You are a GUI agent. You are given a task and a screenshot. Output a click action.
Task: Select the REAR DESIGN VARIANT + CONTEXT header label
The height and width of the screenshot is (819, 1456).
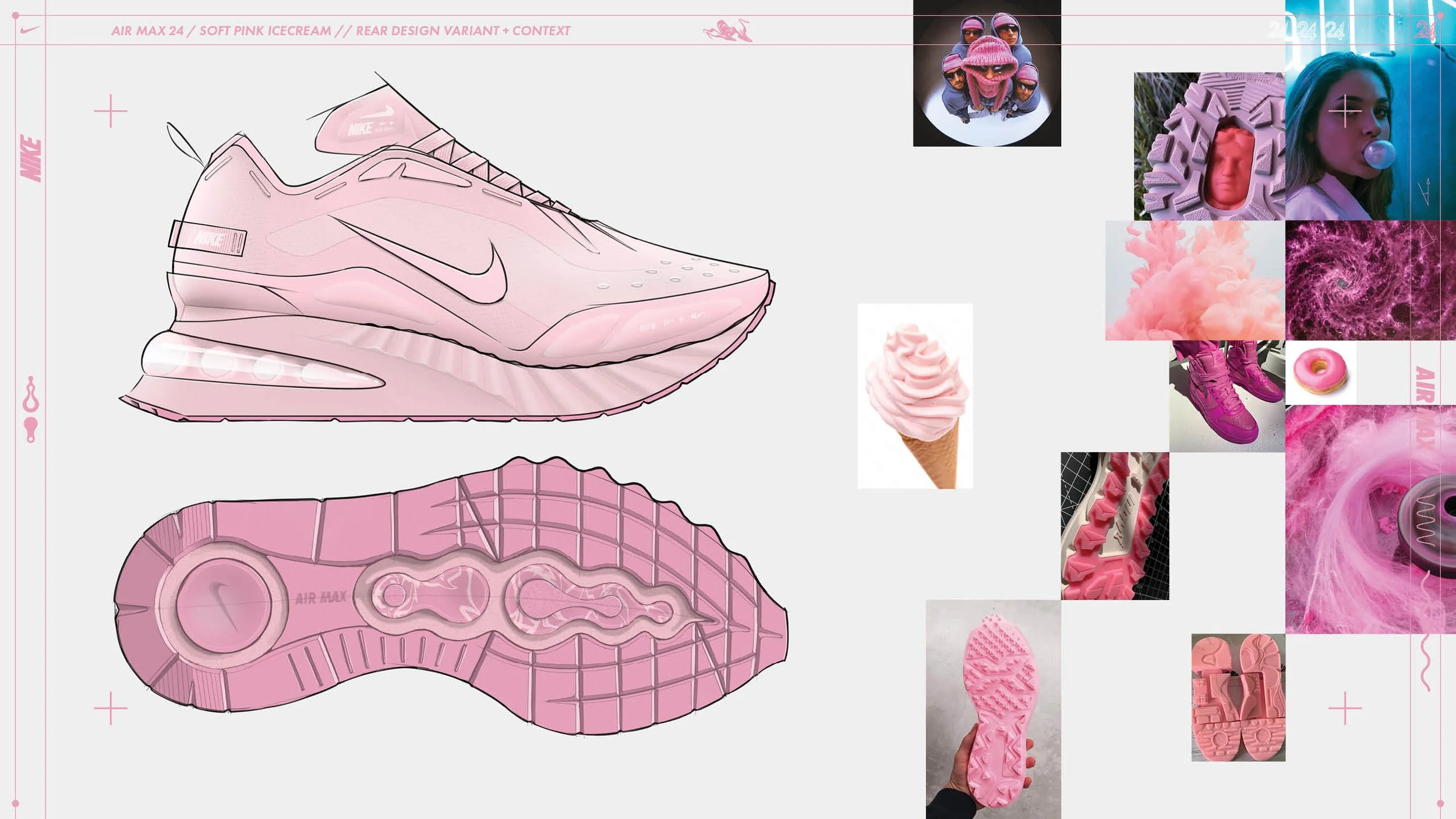pos(463,28)
